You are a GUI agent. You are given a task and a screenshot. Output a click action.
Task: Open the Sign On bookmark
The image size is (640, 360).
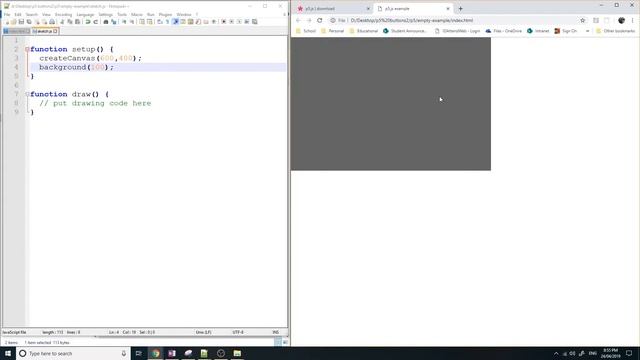pyautogui.click(x=566, y=31)
